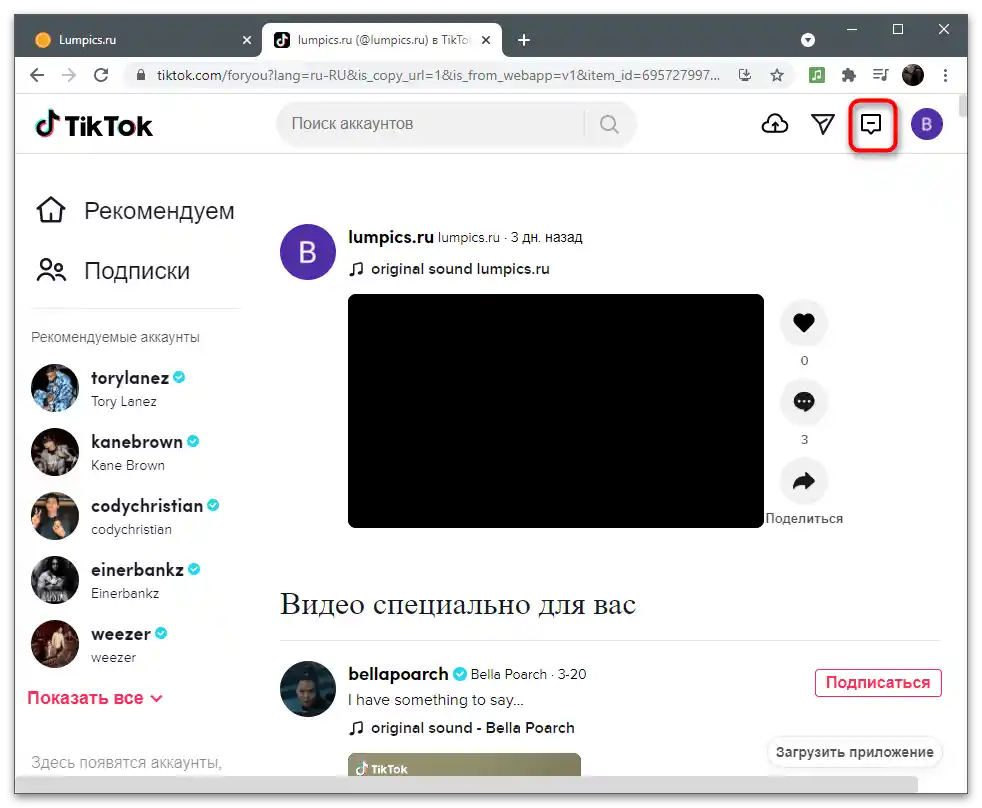Click the site lock icon
This screenshot has height=808, width=982.
141,75
